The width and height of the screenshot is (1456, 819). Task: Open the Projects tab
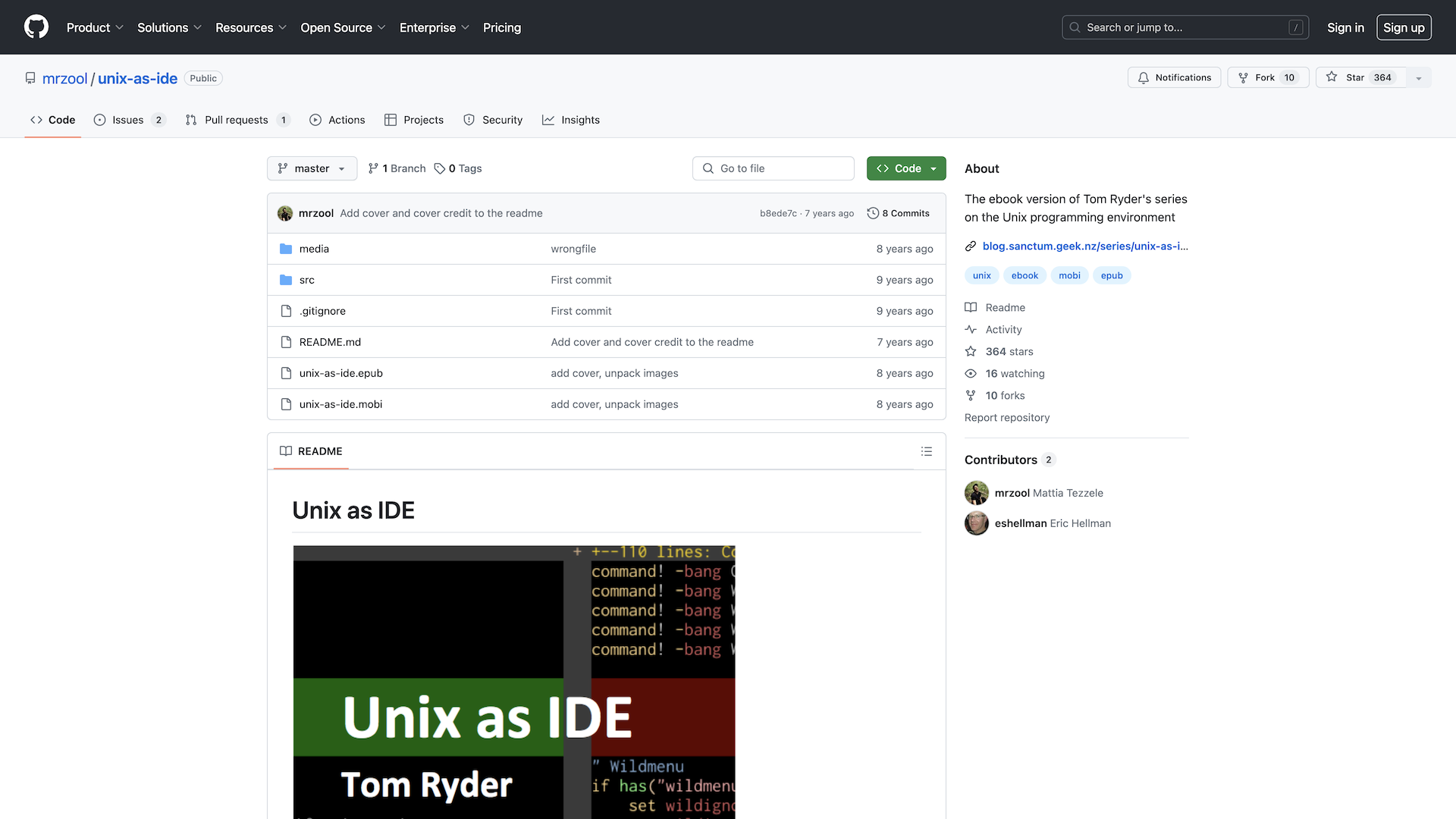tap(414, 120)
